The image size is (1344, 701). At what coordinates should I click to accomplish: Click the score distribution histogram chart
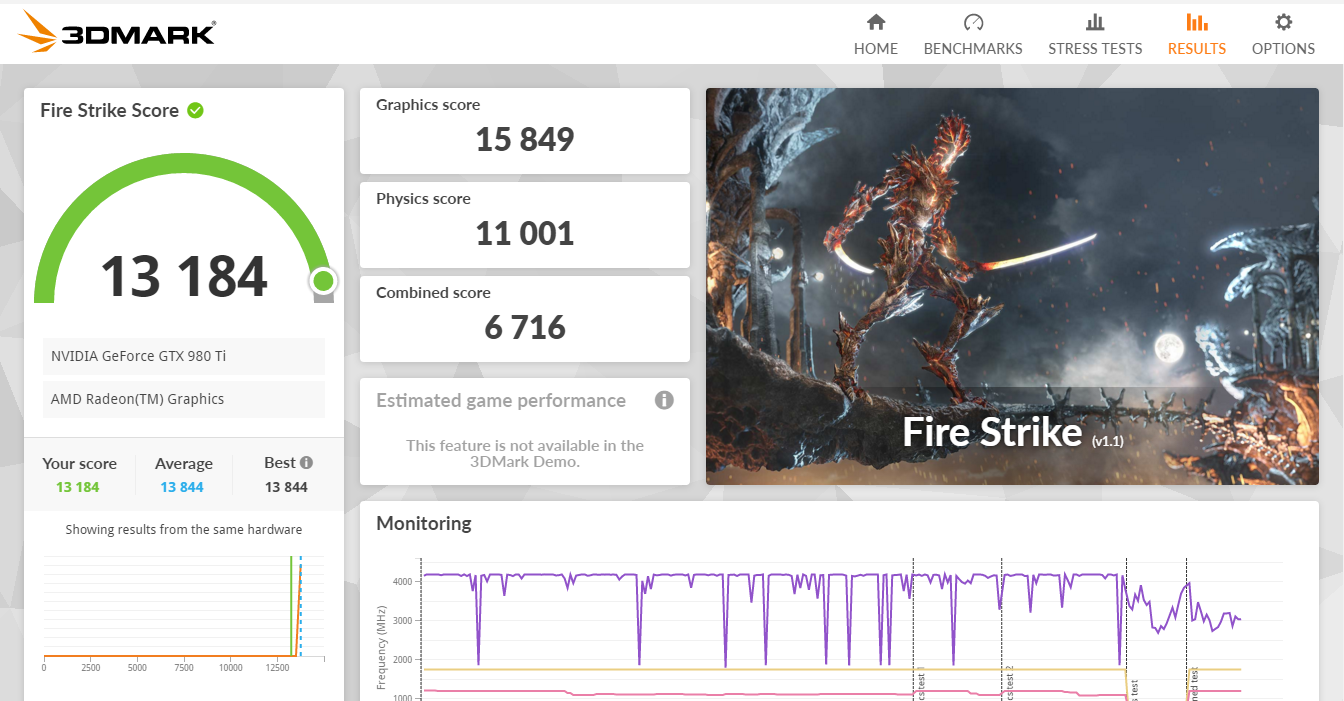pyautogui.click(x=172, y=610)
